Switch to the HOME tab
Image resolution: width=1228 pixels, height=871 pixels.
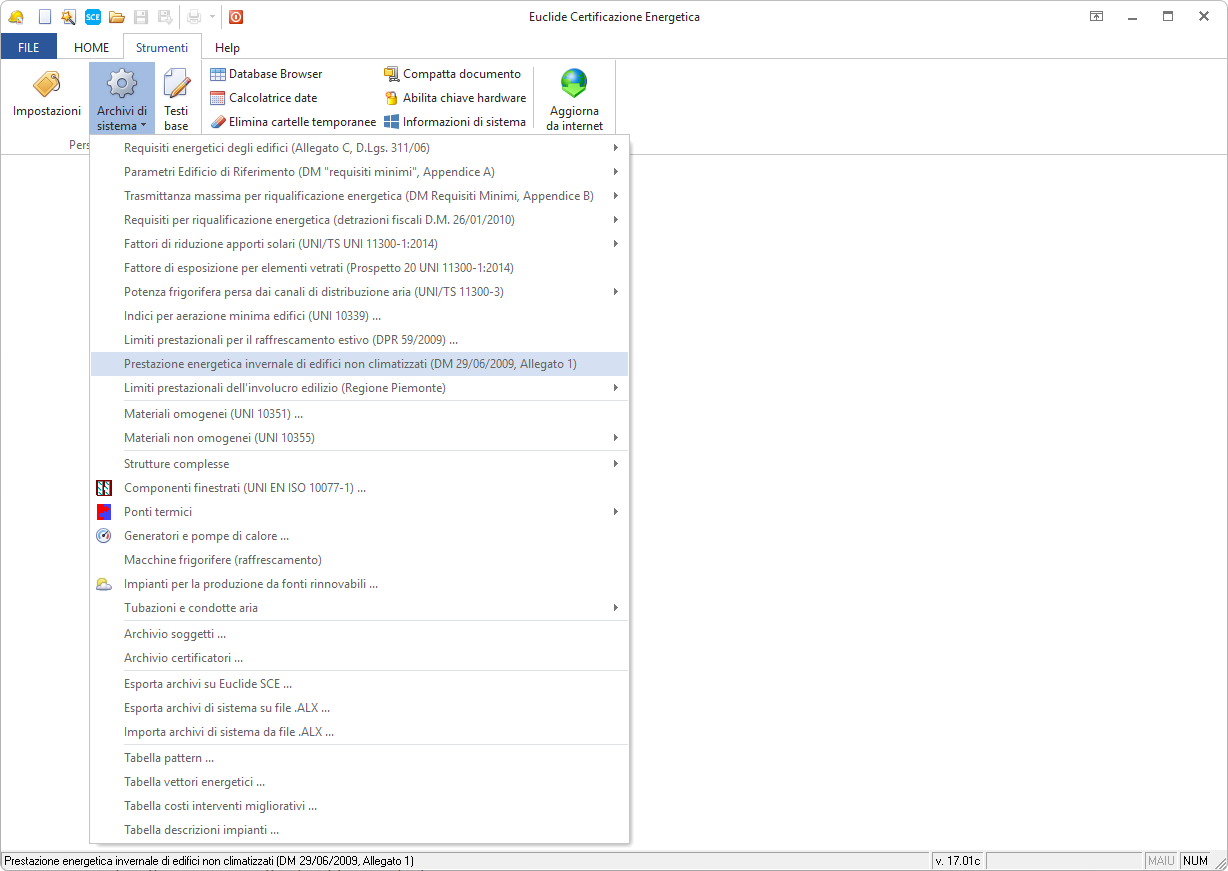[91, 47]
